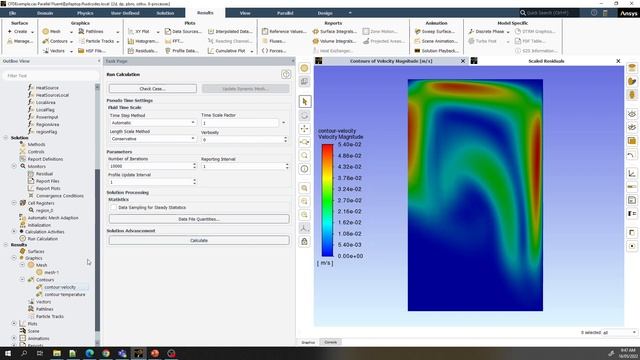
Task: Open the XY Plot tool
Action: 139,31
